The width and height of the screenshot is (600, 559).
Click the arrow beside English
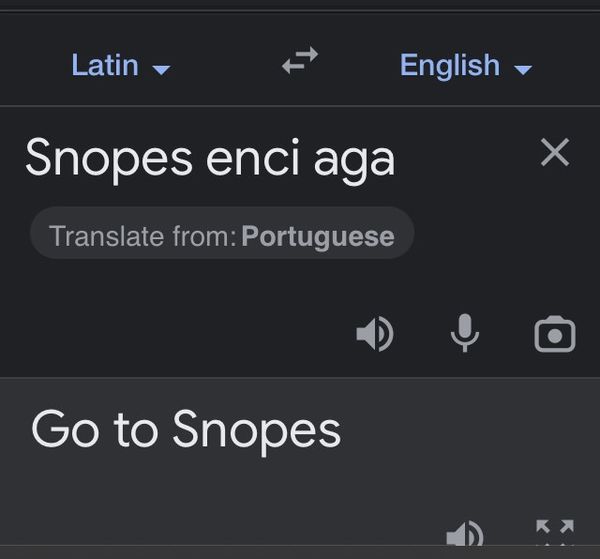click(x=523, y=70)
